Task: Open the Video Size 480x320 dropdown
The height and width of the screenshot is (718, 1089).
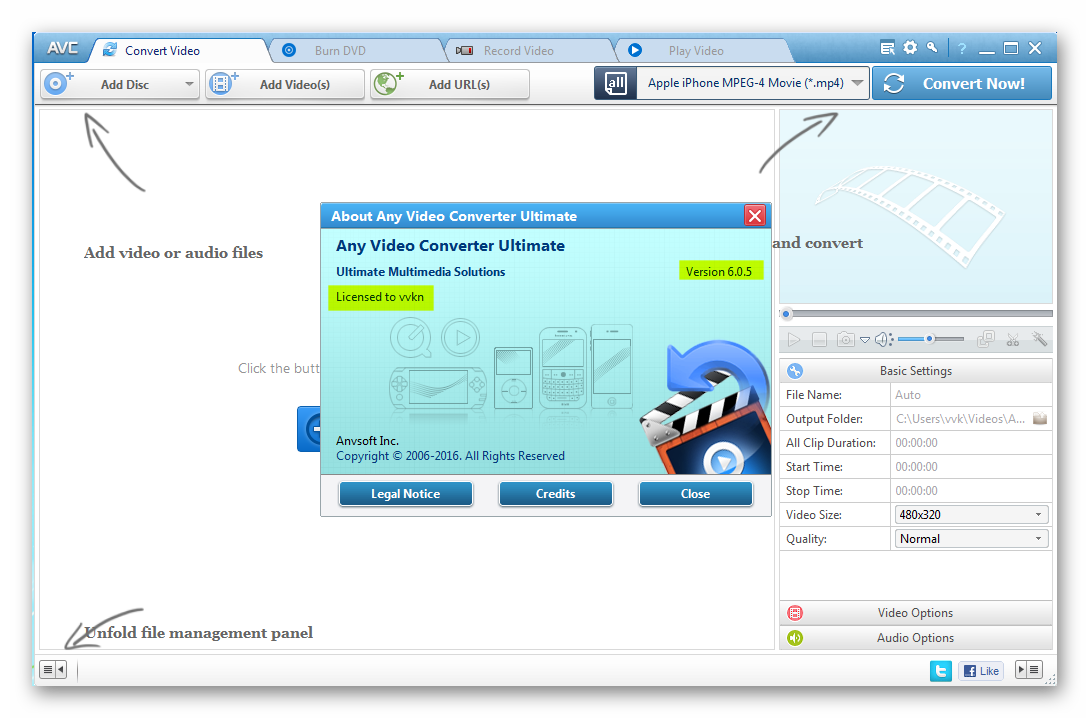Action: tap(971, 515)
